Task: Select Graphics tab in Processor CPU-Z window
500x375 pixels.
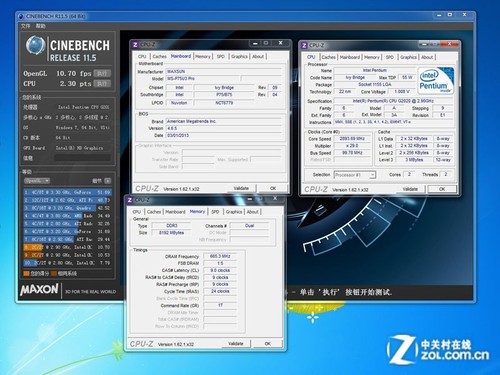Action: (x=408, y=57)
